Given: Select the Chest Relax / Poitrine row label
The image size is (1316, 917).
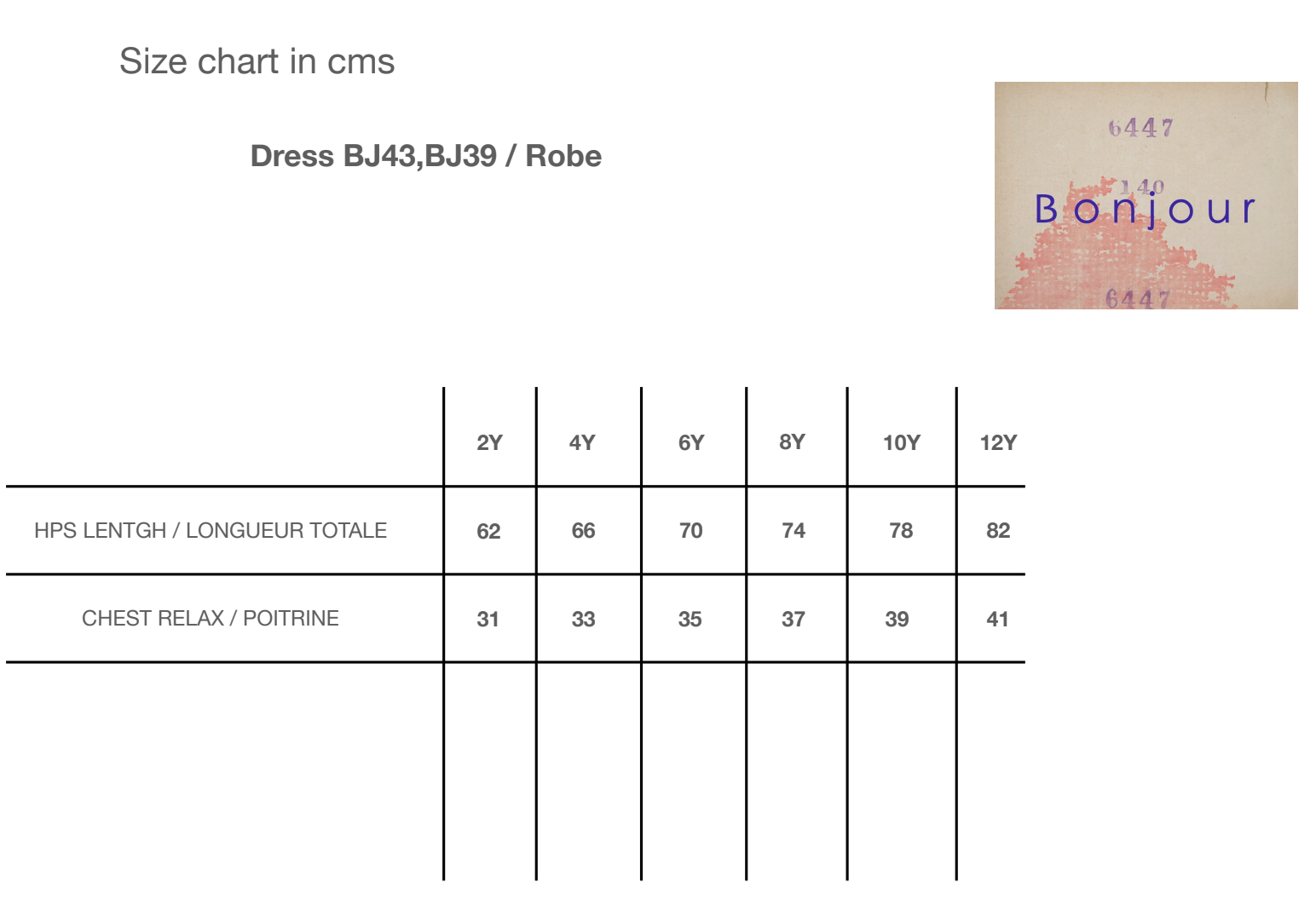Looking at the screenshot, I should (x=211, y=618).
